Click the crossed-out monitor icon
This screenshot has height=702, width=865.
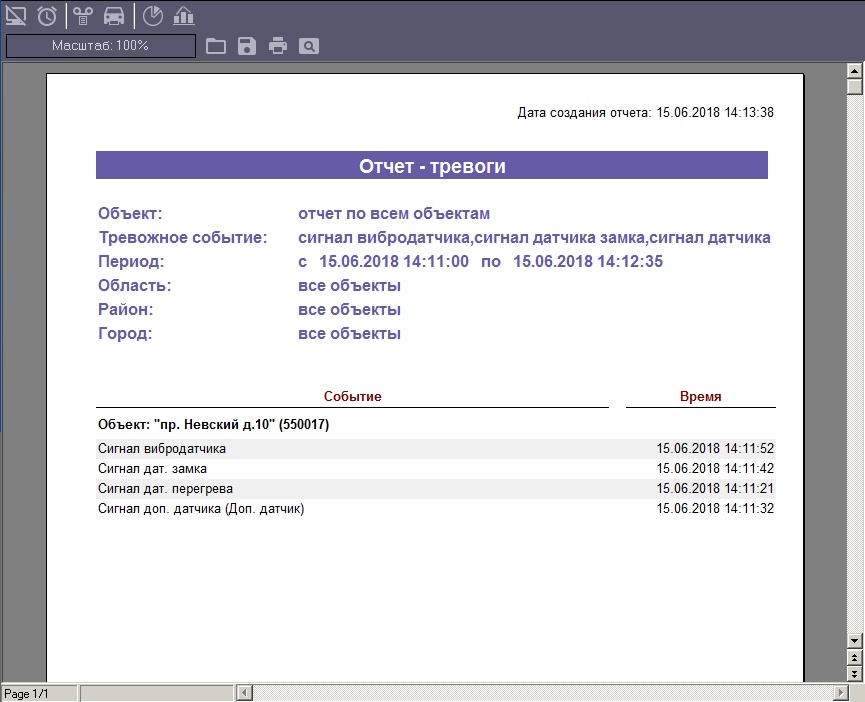click(x=16, y=15)
